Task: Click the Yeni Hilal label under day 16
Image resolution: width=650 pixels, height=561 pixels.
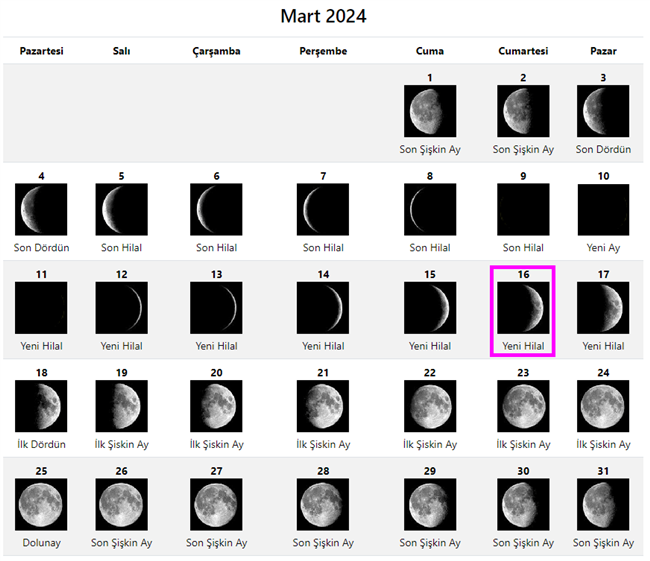Action: tap(523, 346)
